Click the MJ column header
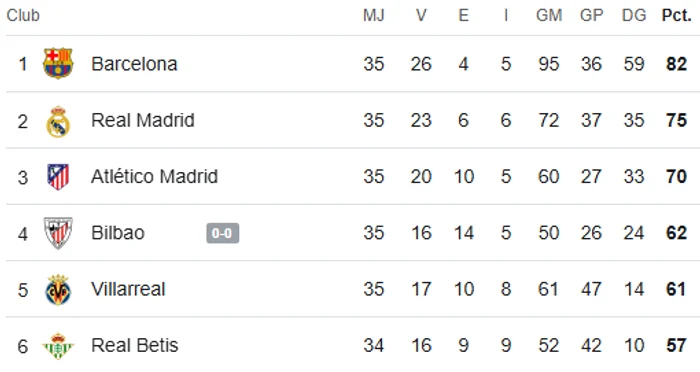The width and height of the screenshot is (700, 372). [x=374, y=16]
